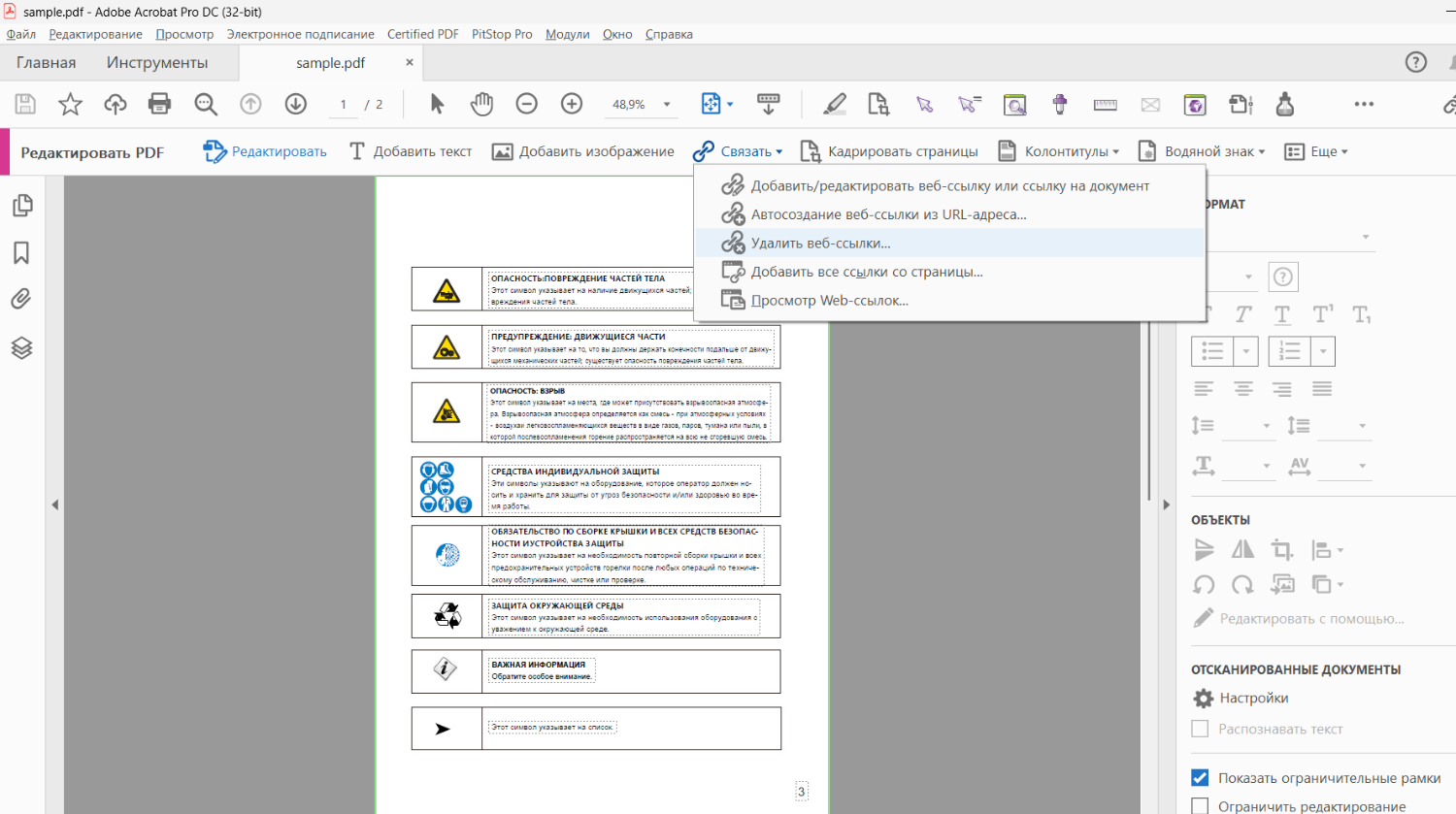The height and width of the screenshot is (814, 1456).
Task: Click Добавить текст button
Action: click(411, 151)
